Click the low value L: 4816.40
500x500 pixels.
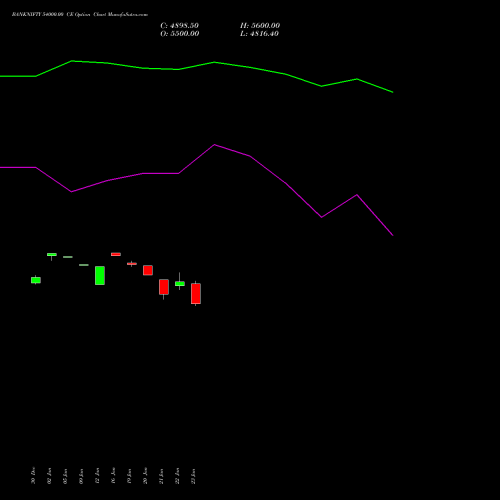[259, 34]
